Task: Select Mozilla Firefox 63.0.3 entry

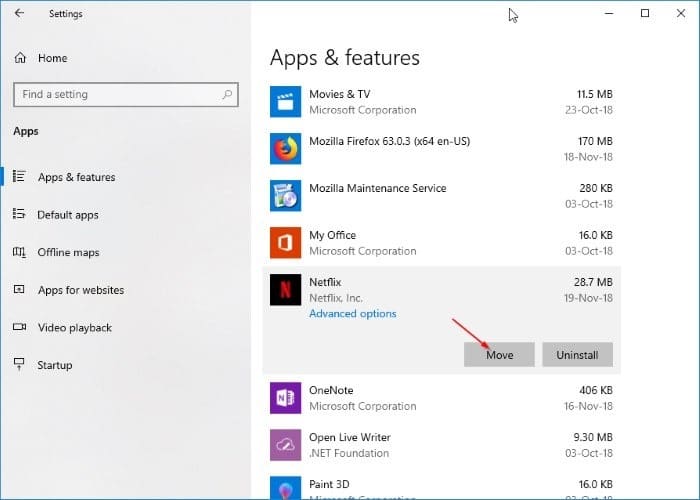Action: 442,149
